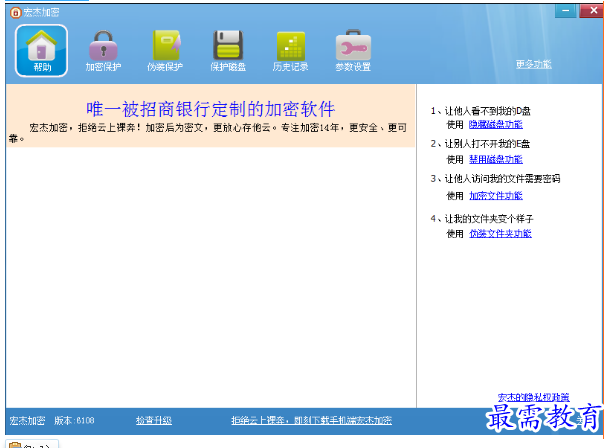Close the 宏杰加密 window
This screenshot has height=448, width=610.
click(591, 10)
